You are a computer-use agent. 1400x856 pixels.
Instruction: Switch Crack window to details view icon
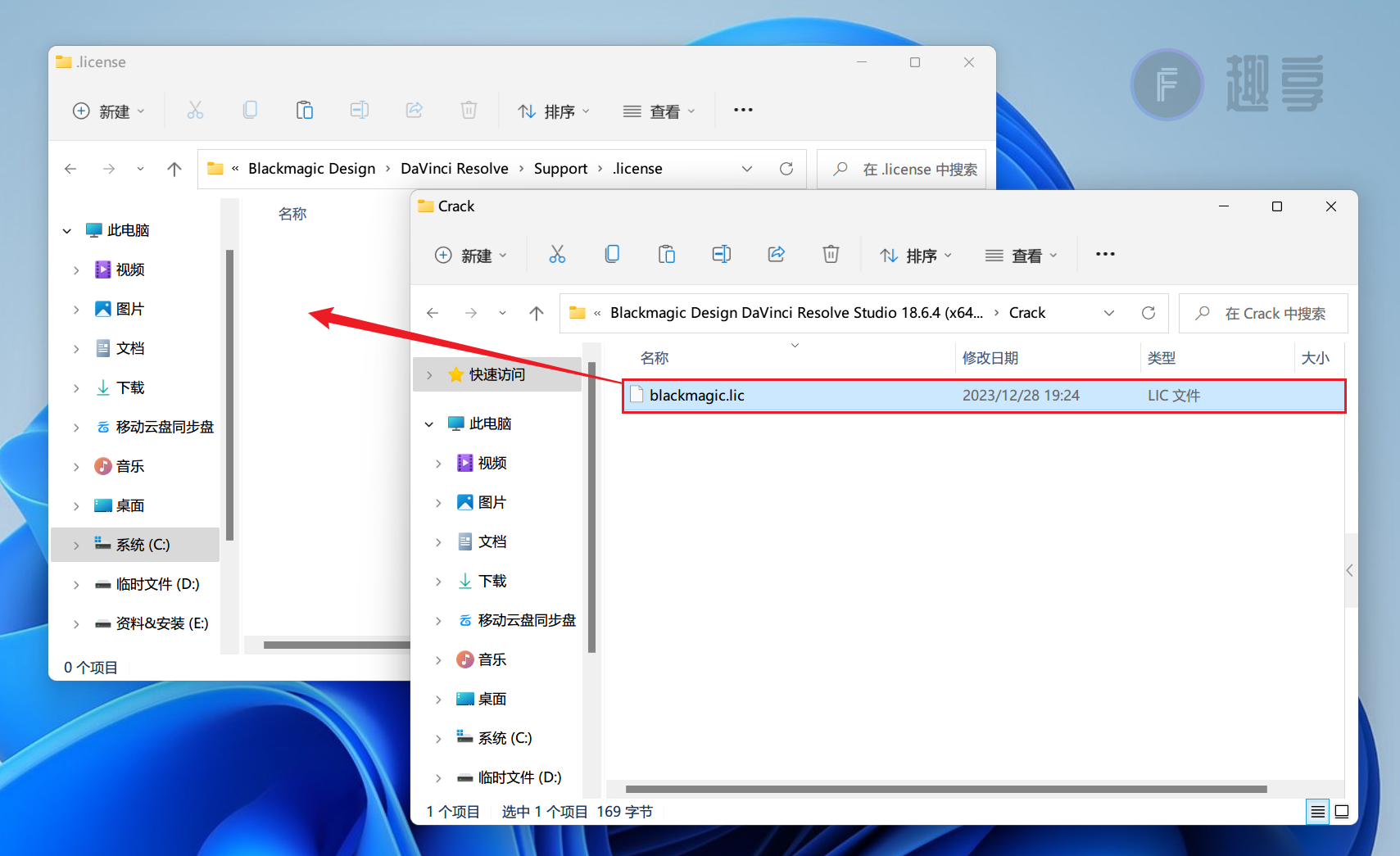[1318, 812]
